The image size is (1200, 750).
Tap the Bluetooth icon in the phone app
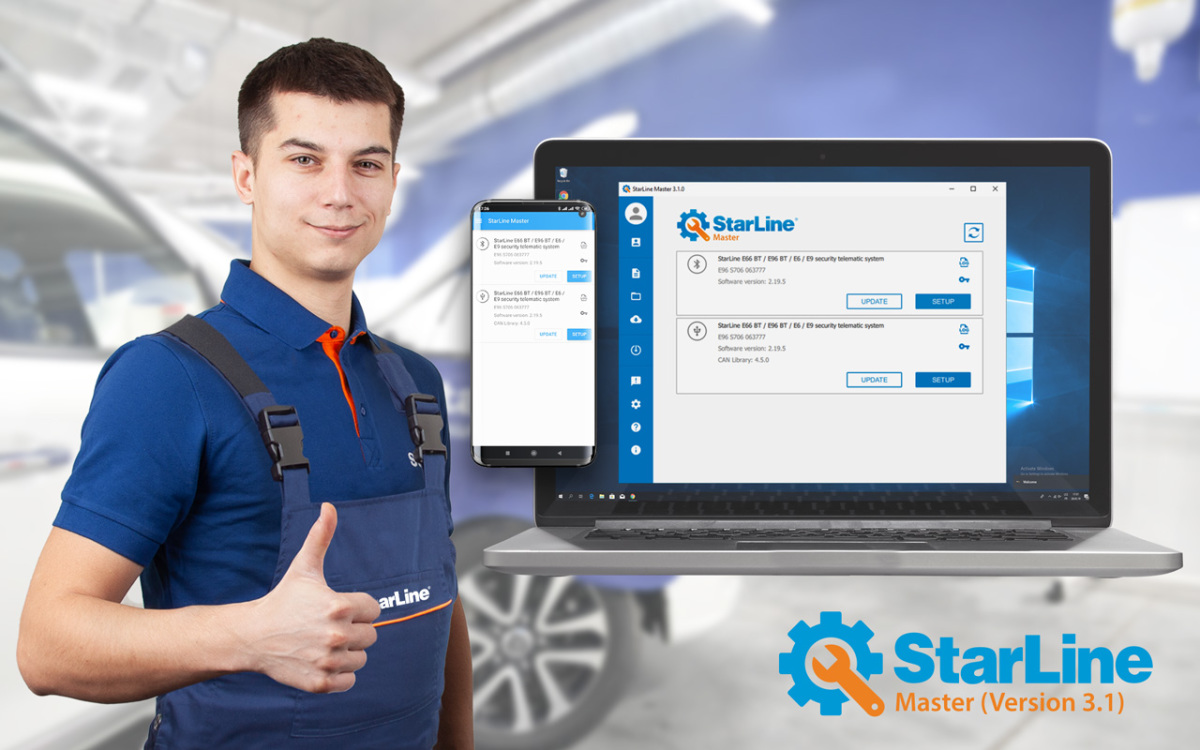484,244
